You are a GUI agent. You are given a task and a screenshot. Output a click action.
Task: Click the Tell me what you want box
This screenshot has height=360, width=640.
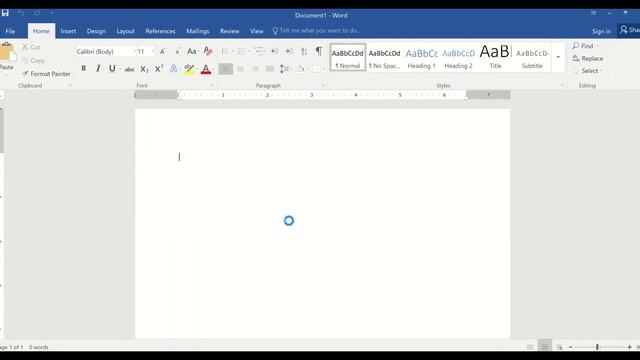point(317,31)
